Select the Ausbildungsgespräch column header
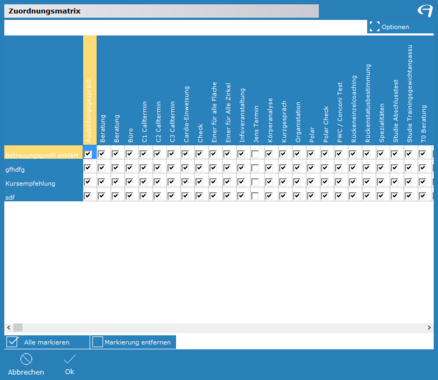Viewport: 438px width, 380px height. coord(90,90)
